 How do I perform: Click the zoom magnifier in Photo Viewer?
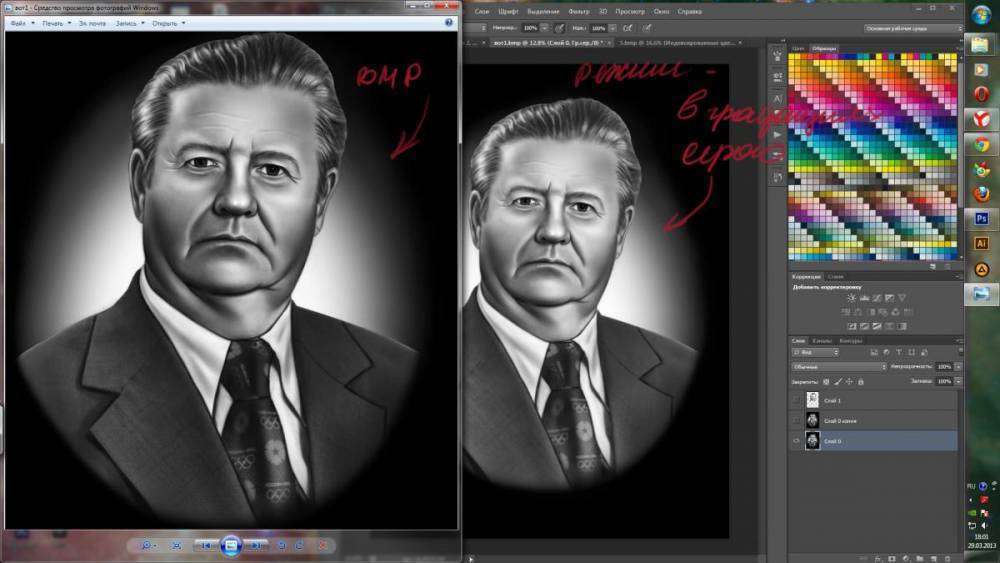[x=147, y=545]
